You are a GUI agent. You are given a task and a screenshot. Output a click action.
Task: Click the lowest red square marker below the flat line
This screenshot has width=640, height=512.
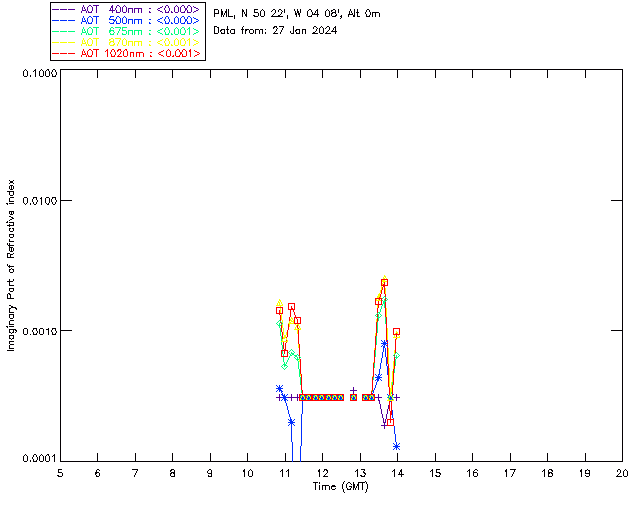pyautogui.click(x=391, y=422)
